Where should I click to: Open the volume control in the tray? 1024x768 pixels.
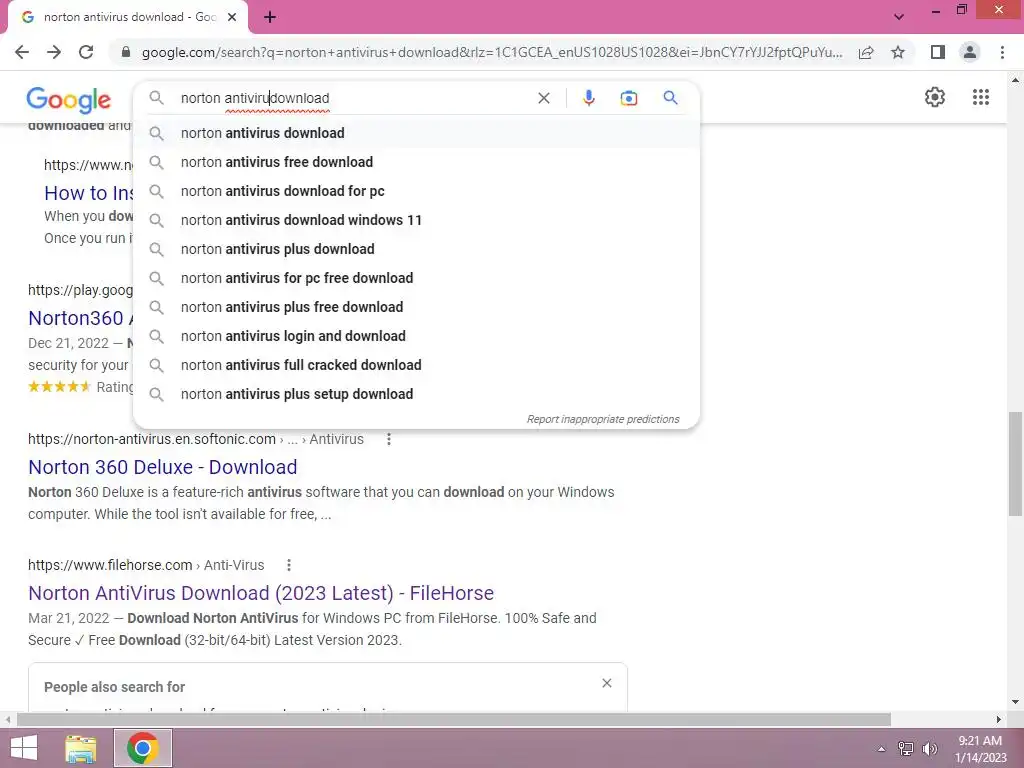coord(930,749)
